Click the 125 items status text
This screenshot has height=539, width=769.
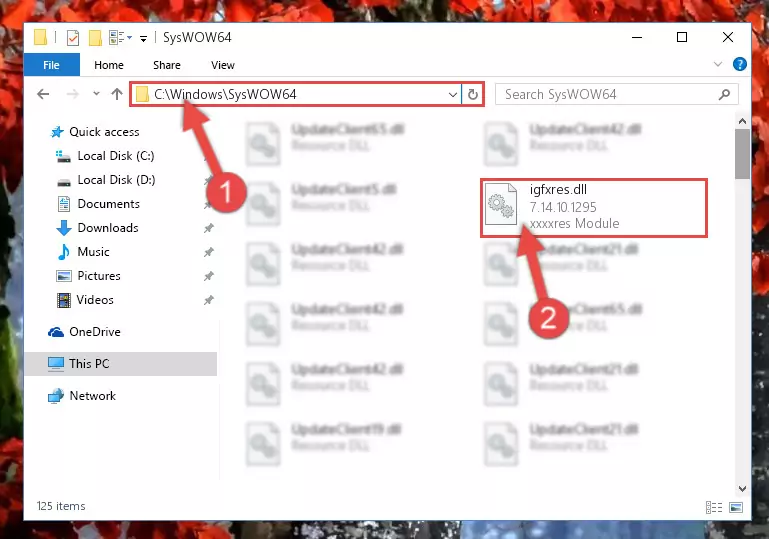pyautogui.click(x=61, y=506)
